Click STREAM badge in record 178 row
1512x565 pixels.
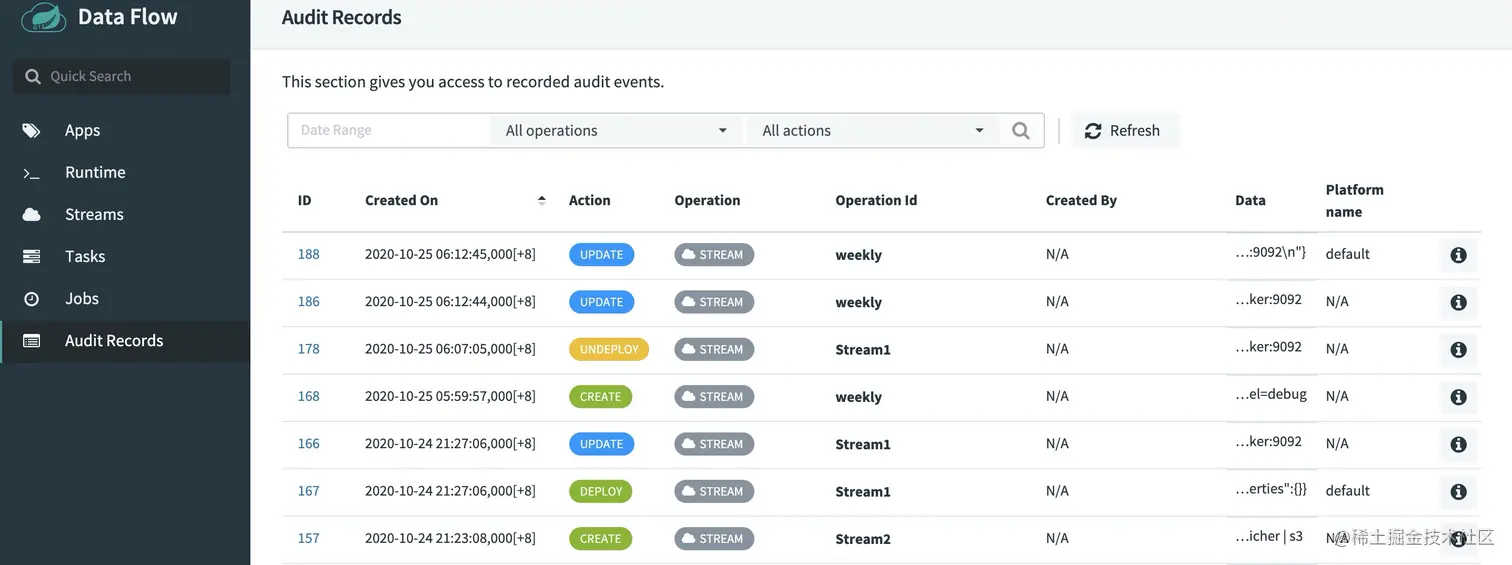click(714, 349)
